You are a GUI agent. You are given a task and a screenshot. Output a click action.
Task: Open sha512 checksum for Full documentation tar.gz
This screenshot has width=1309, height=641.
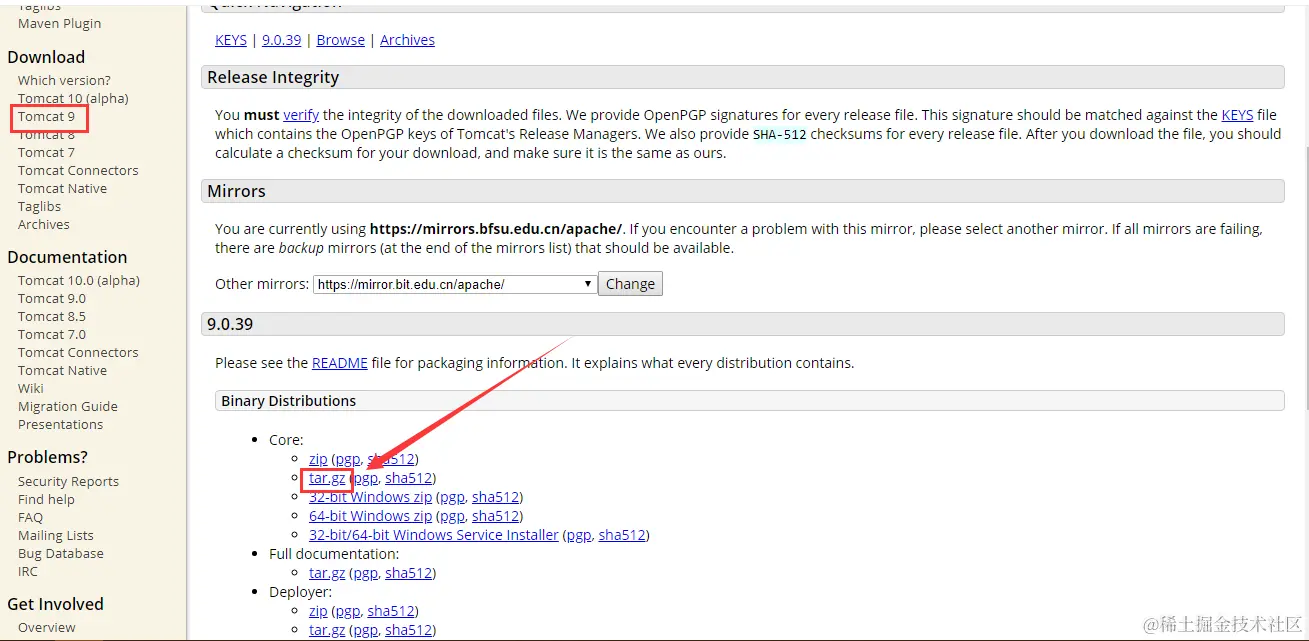408,573
